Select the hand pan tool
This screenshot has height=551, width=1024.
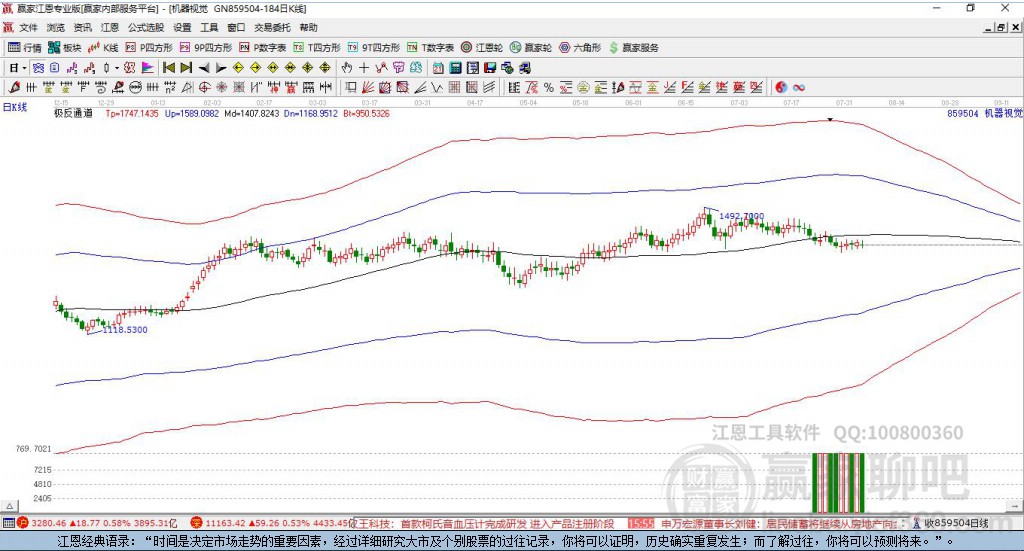point(347,68)
